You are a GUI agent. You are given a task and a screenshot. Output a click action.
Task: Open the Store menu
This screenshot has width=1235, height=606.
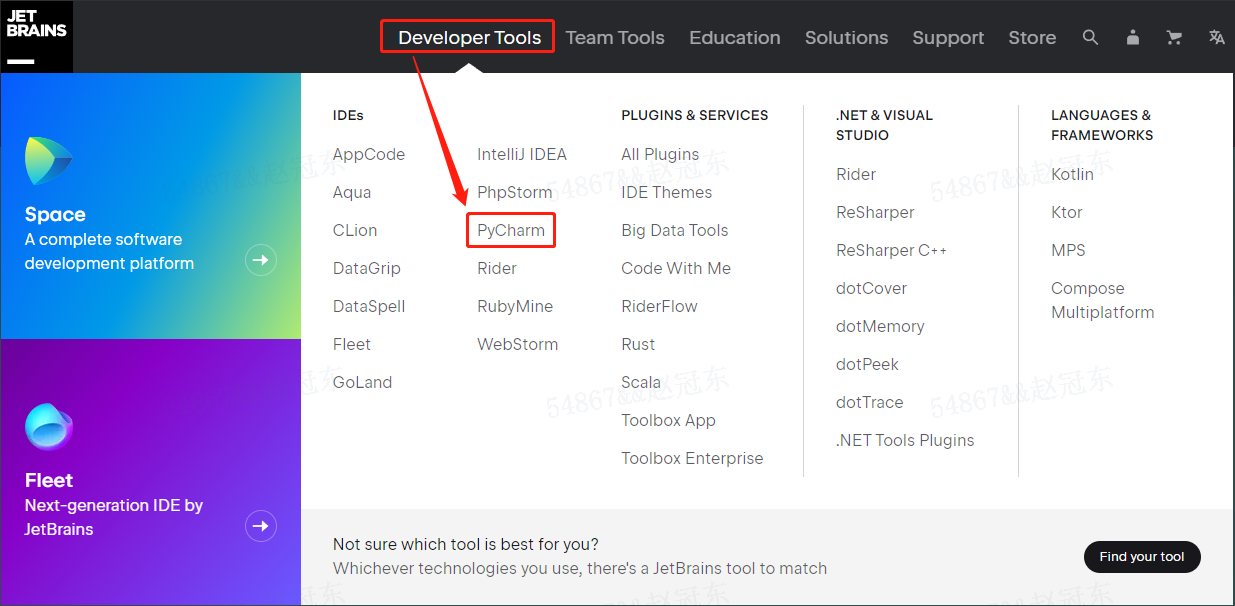1032,38
